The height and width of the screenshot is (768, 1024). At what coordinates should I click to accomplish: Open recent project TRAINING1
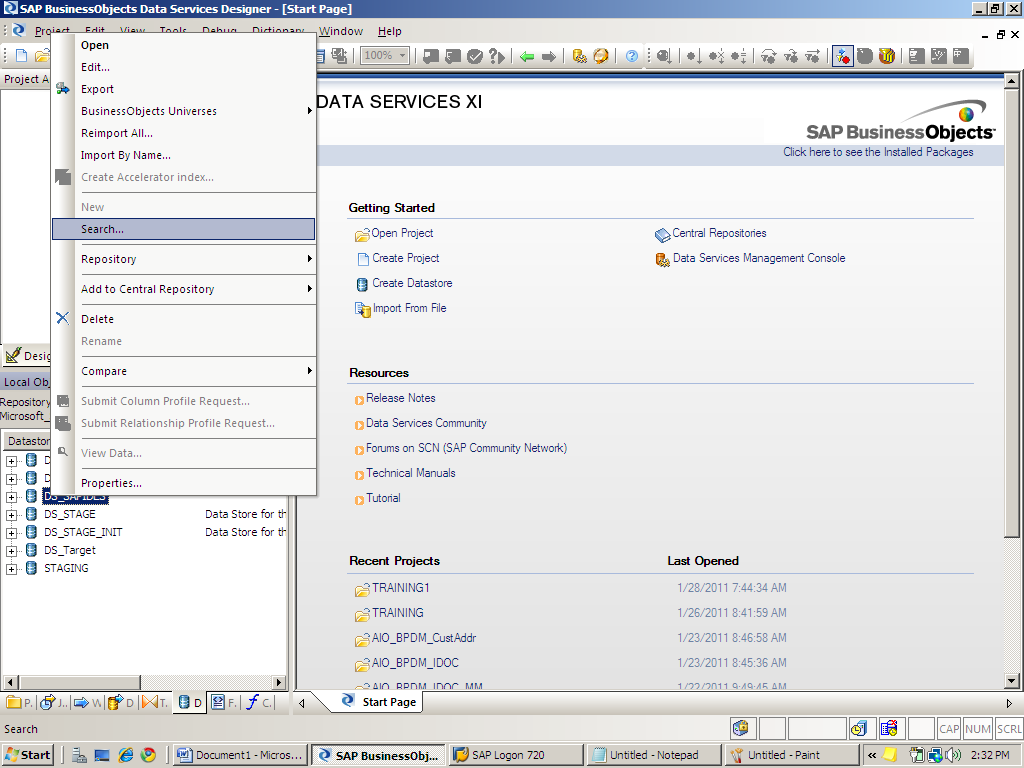coord(400,588)
